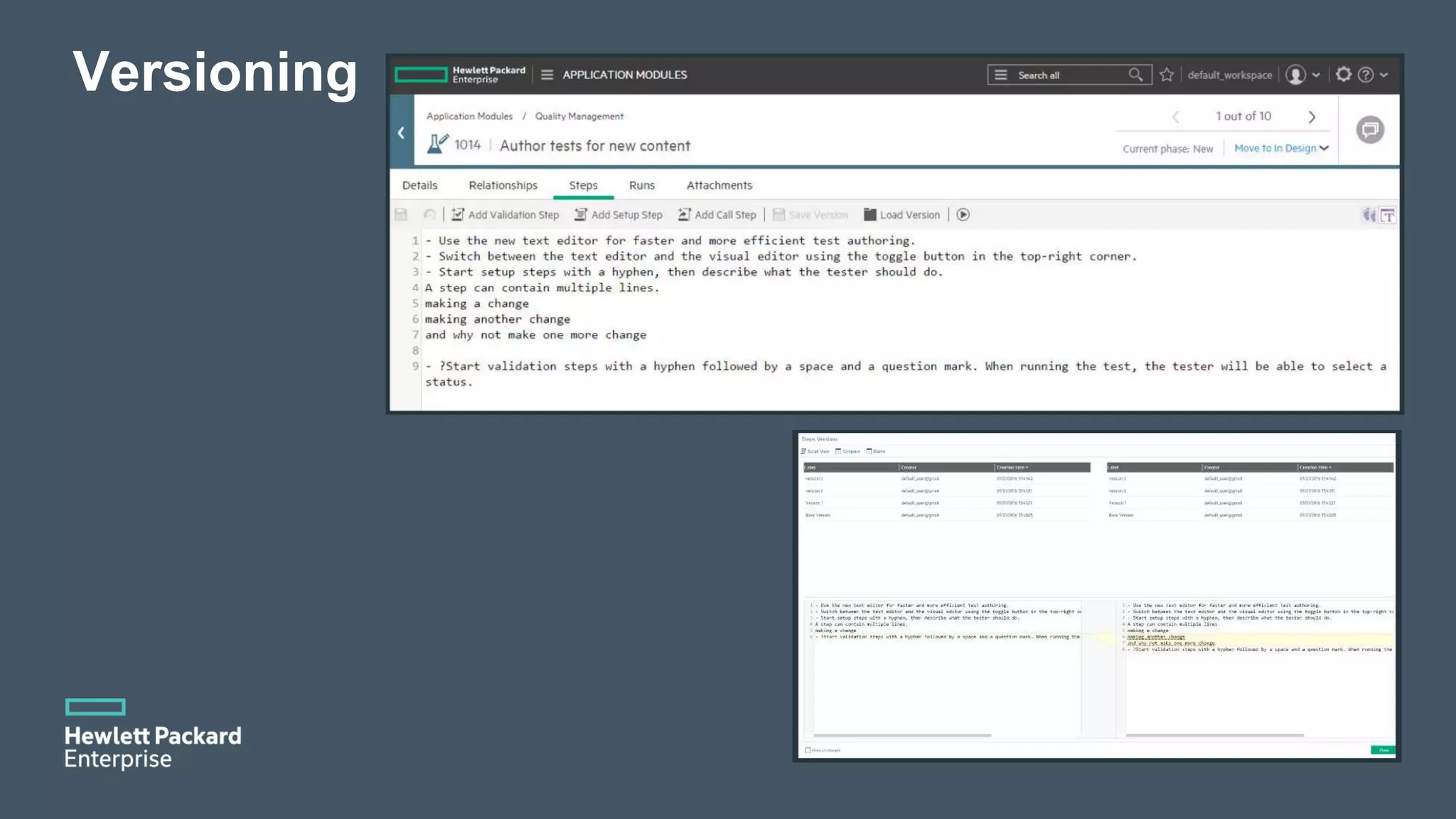Open the Attachments tab
Viewport: 1456px width, 819px height.
(719, 186)
